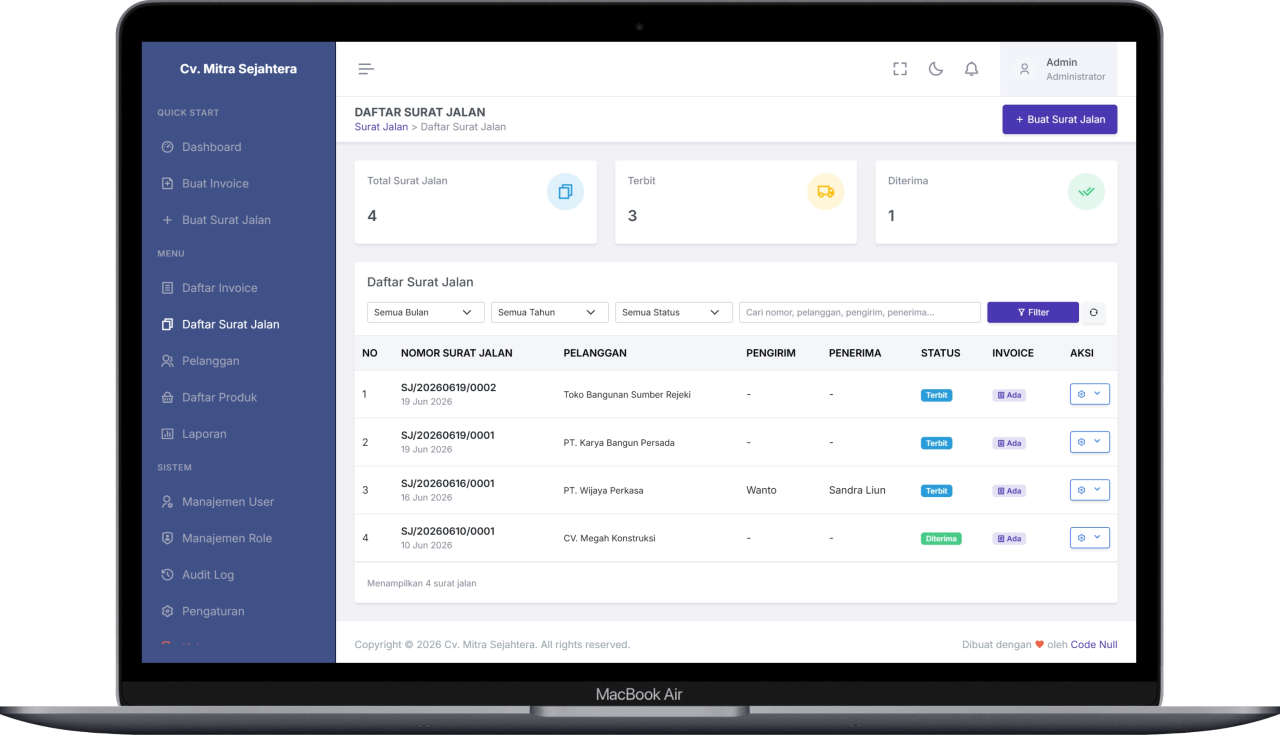1280x735 pixels.
Task: Click the Pelanggan people icon
Action: 167,361
